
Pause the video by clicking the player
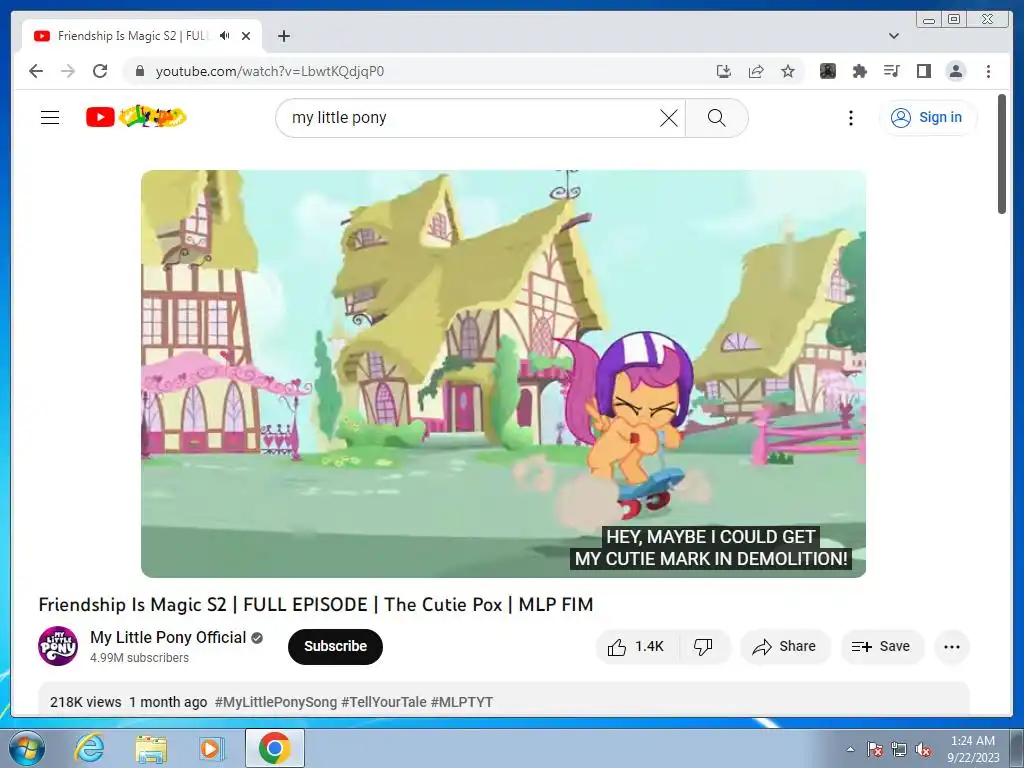pyautogui.click(x=504, y=374)
